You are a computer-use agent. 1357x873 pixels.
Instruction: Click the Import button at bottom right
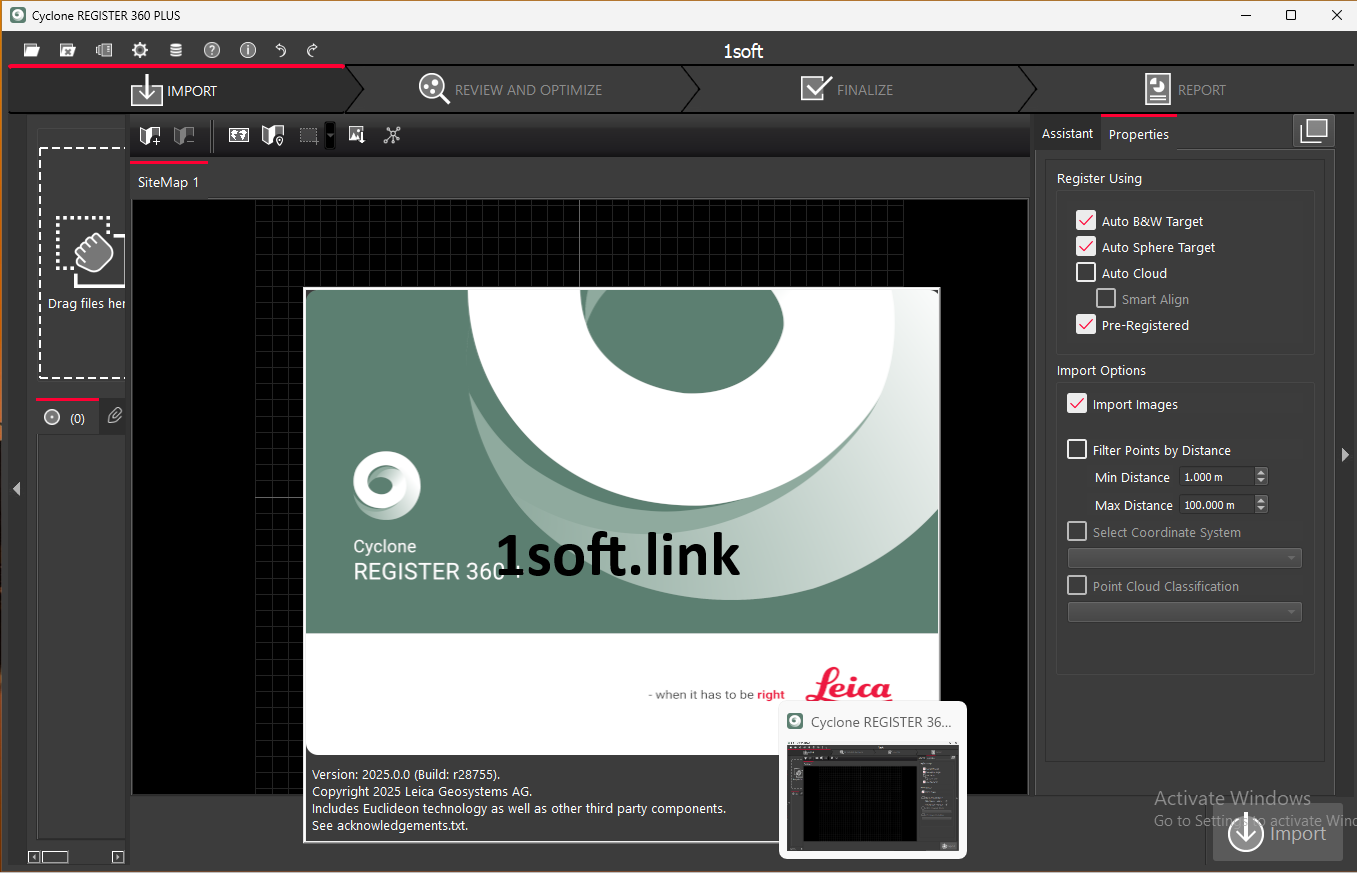[1277, 834]
